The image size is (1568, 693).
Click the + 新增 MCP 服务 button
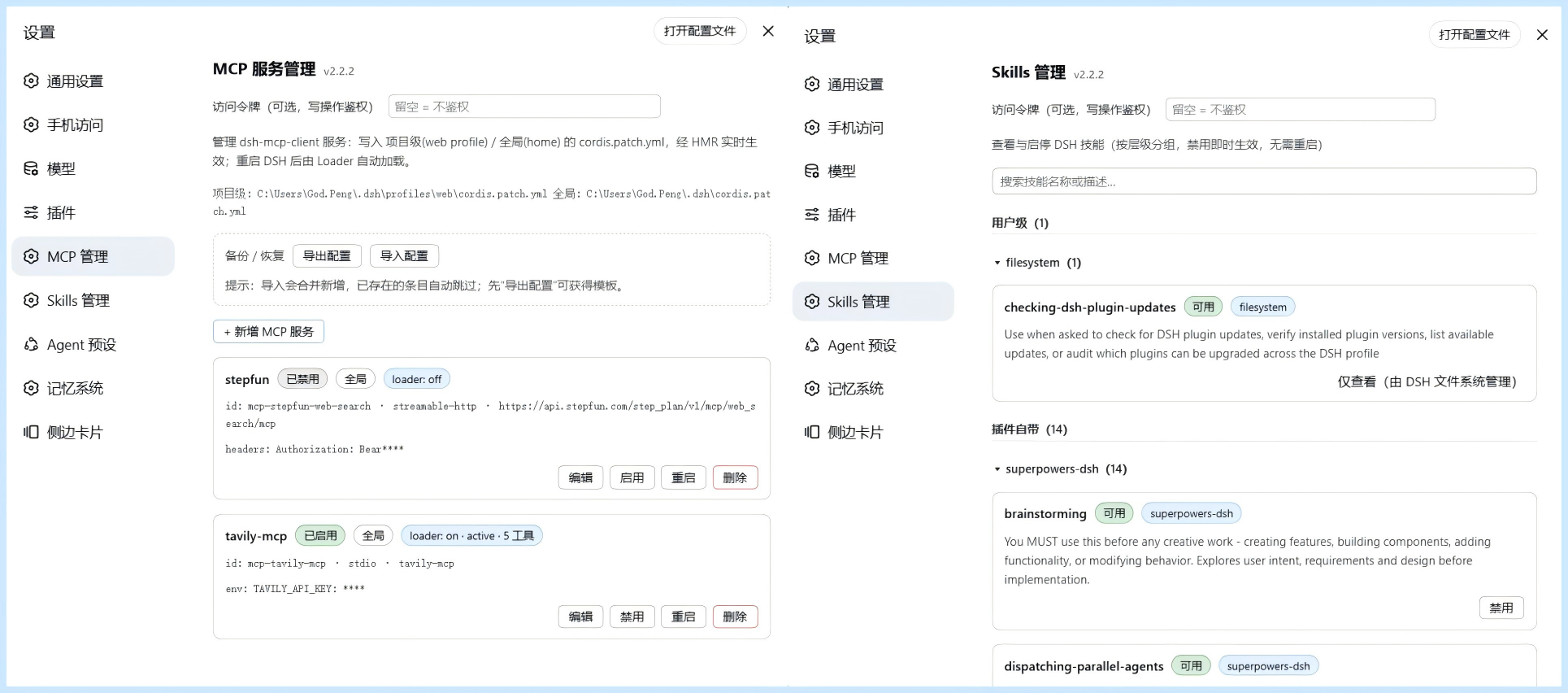pos(269,332)
